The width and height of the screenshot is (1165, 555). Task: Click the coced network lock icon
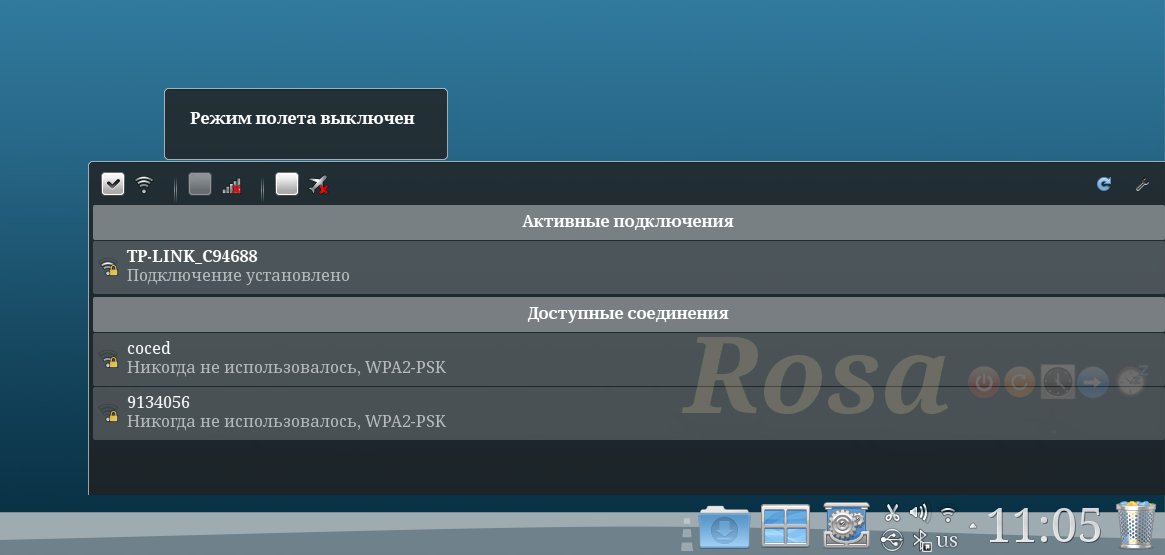click(109, 360)
